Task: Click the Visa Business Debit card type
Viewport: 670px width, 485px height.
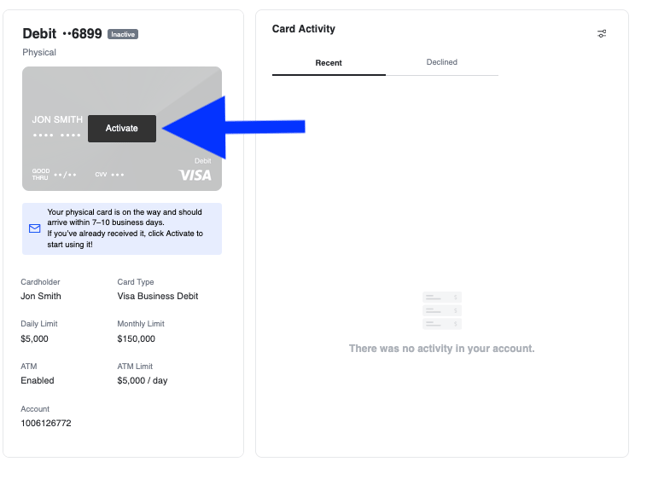Action: [x=158, y=296]
